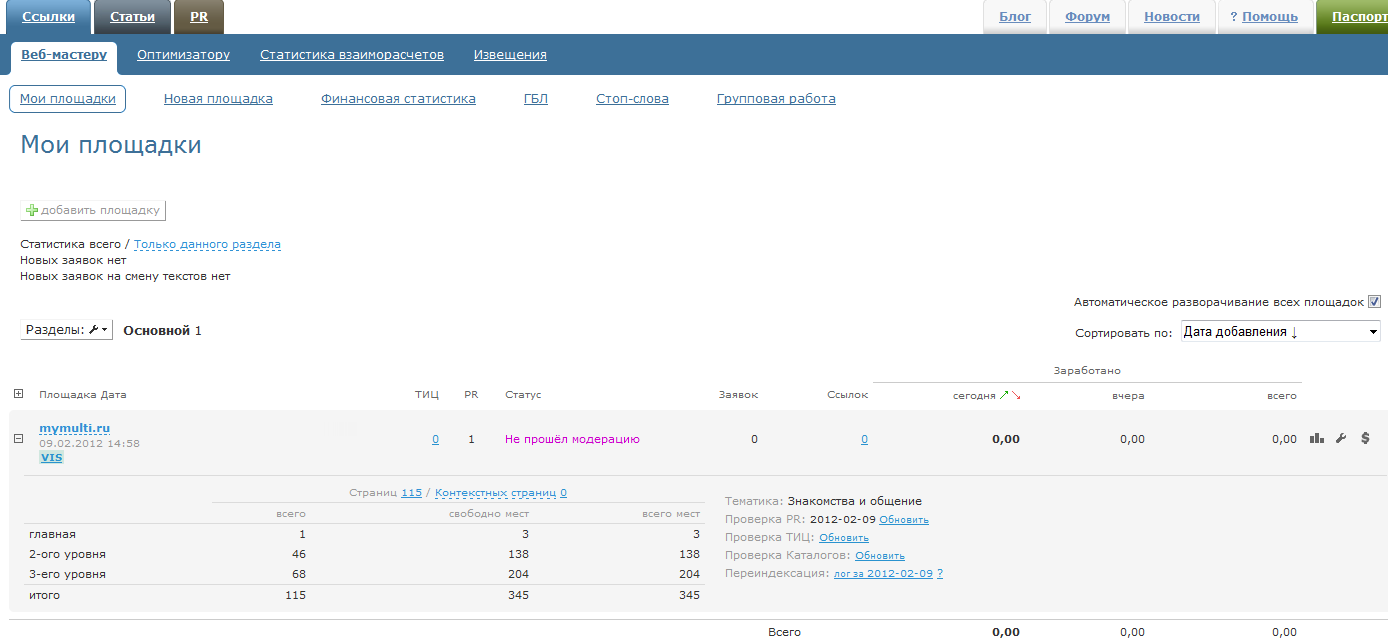Image resolution: width=1388 pixels, height=644 pixels.
Task: Collapse the mymulti.ru row details
Action: 18,438
